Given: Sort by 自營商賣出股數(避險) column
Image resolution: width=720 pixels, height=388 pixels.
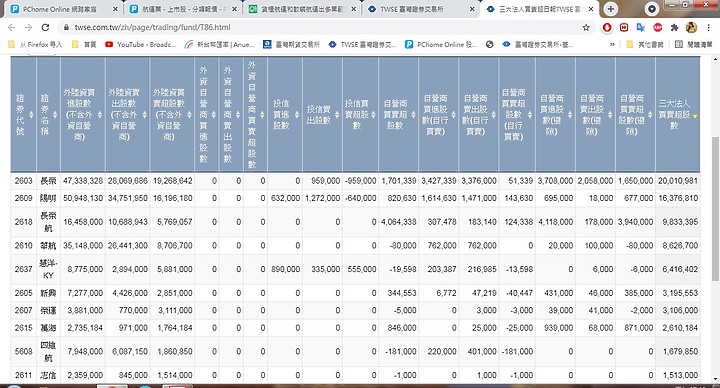Looking at the screenshot, I should click(x=595, y=114).
